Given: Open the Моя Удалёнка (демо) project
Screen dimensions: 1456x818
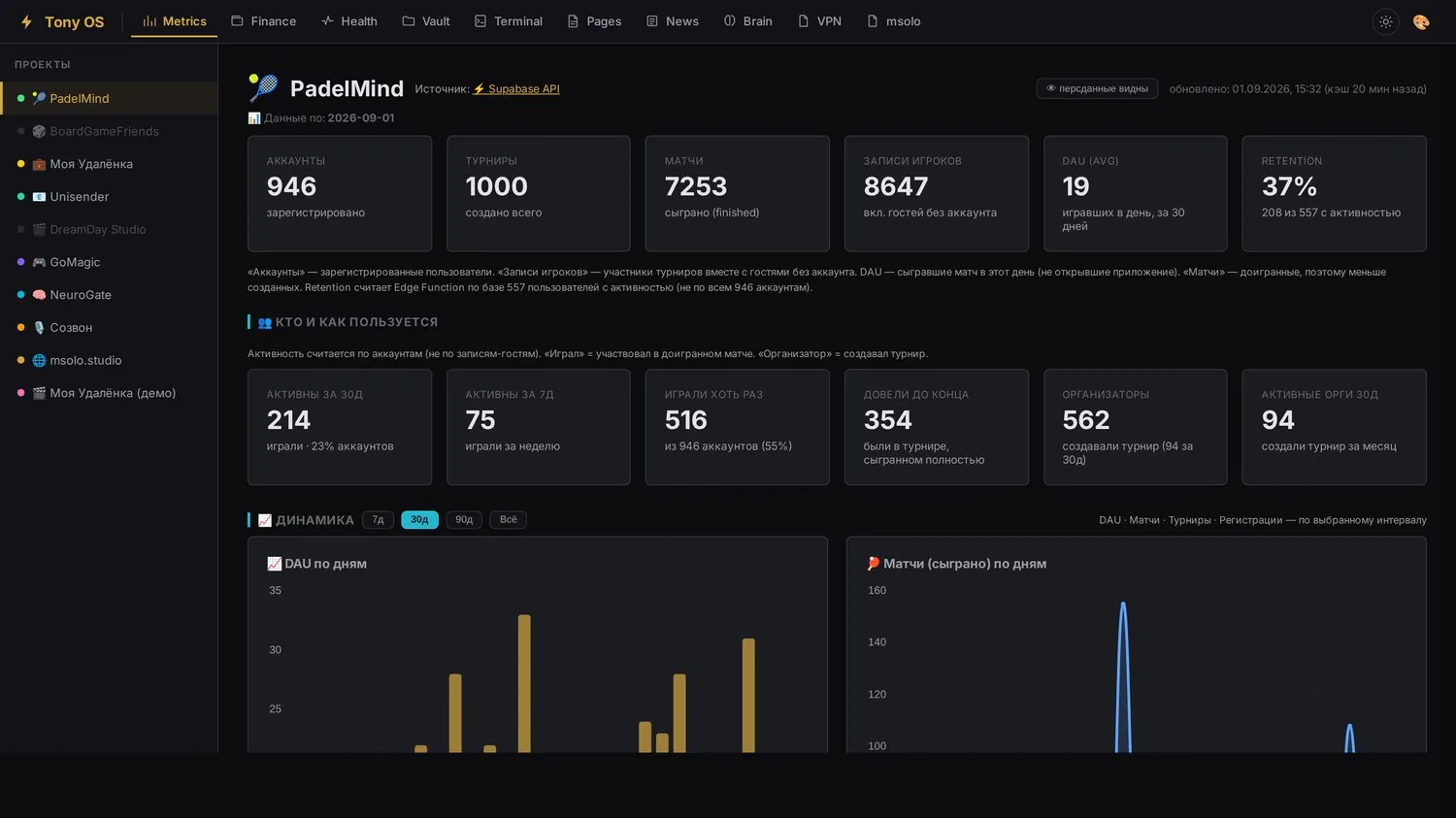Looking at the screenshot, I should [109, 393].
